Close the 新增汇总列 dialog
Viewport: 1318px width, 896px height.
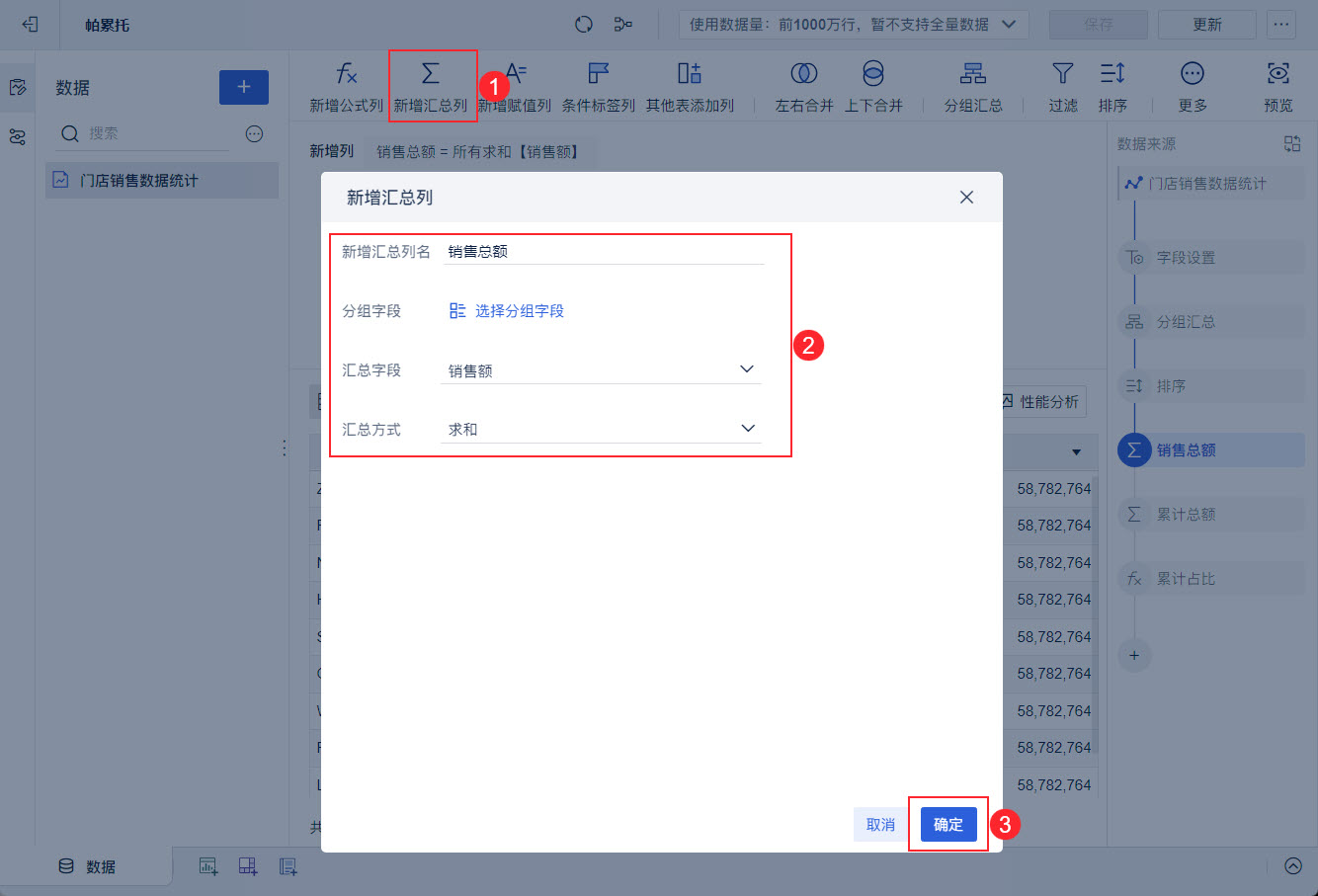966,198
